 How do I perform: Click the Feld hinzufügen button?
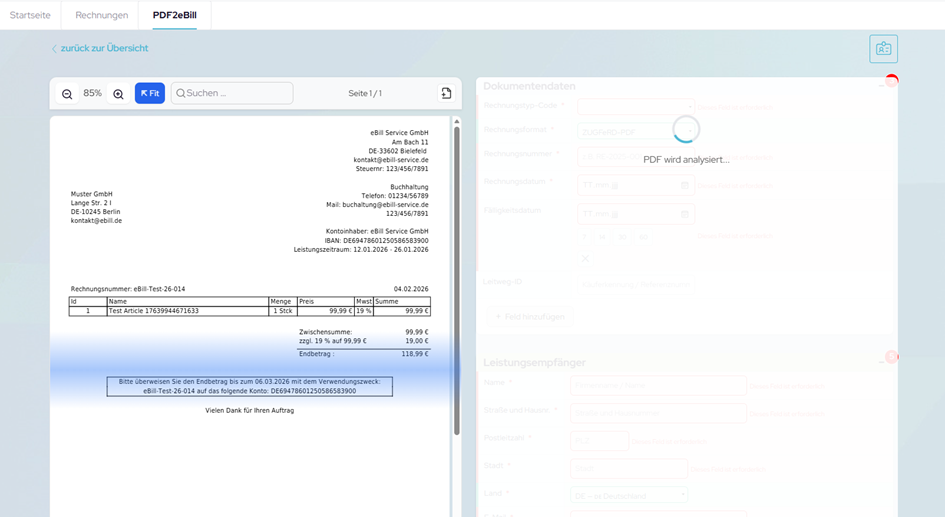pyautogui.click(x=530, y=316)
